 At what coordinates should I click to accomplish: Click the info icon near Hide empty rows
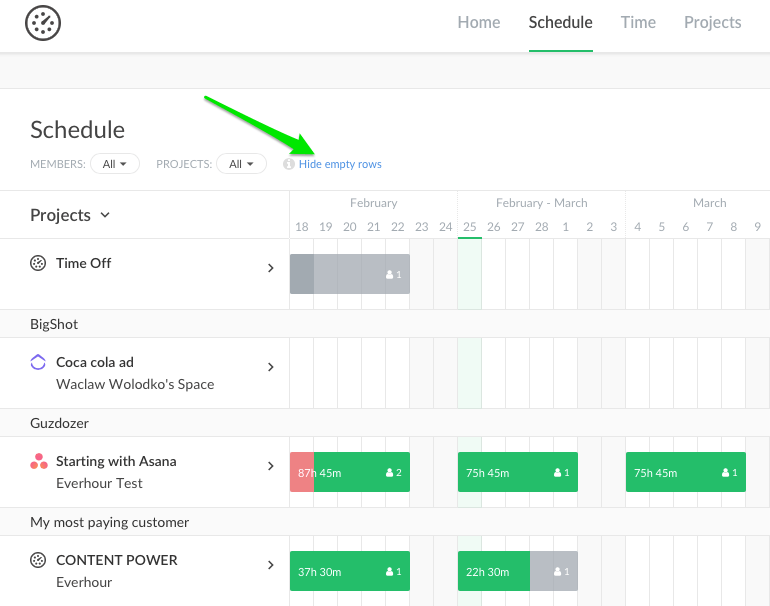click(289, 164)
